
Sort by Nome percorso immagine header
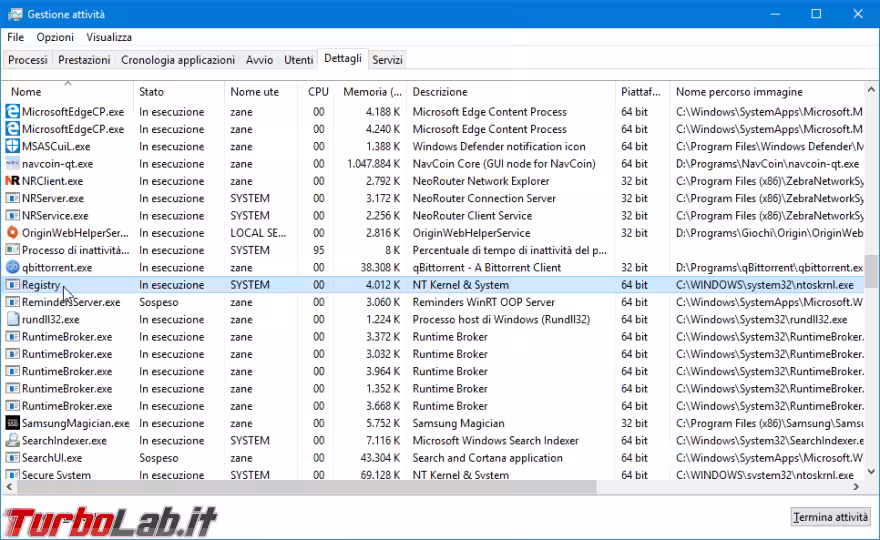[767, 91]
